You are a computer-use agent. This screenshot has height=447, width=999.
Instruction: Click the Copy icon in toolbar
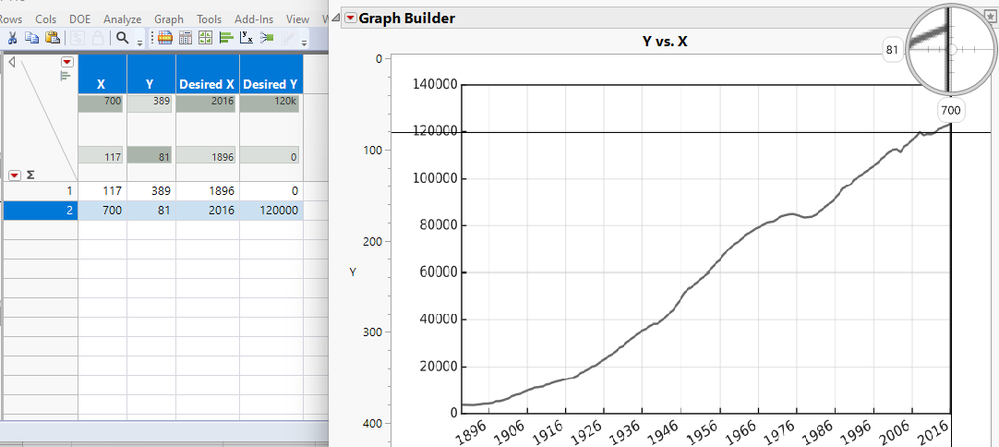click(x=32, y=38)
